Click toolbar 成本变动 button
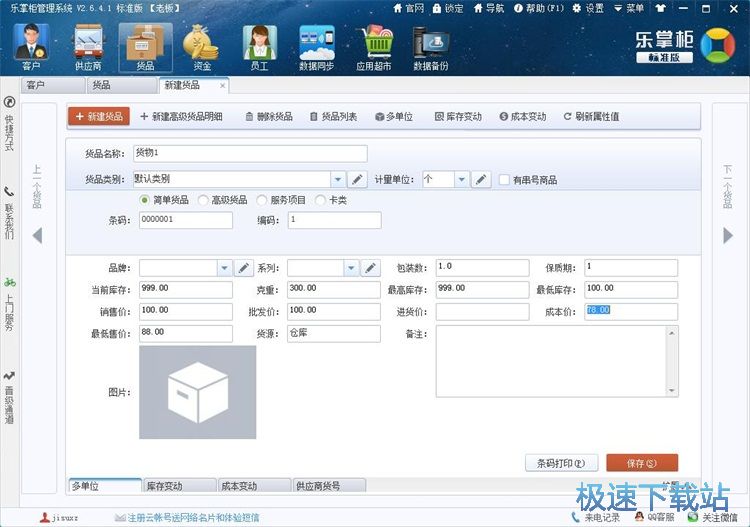Viewport: 750px width, 527px height. (x=522, y=116)
